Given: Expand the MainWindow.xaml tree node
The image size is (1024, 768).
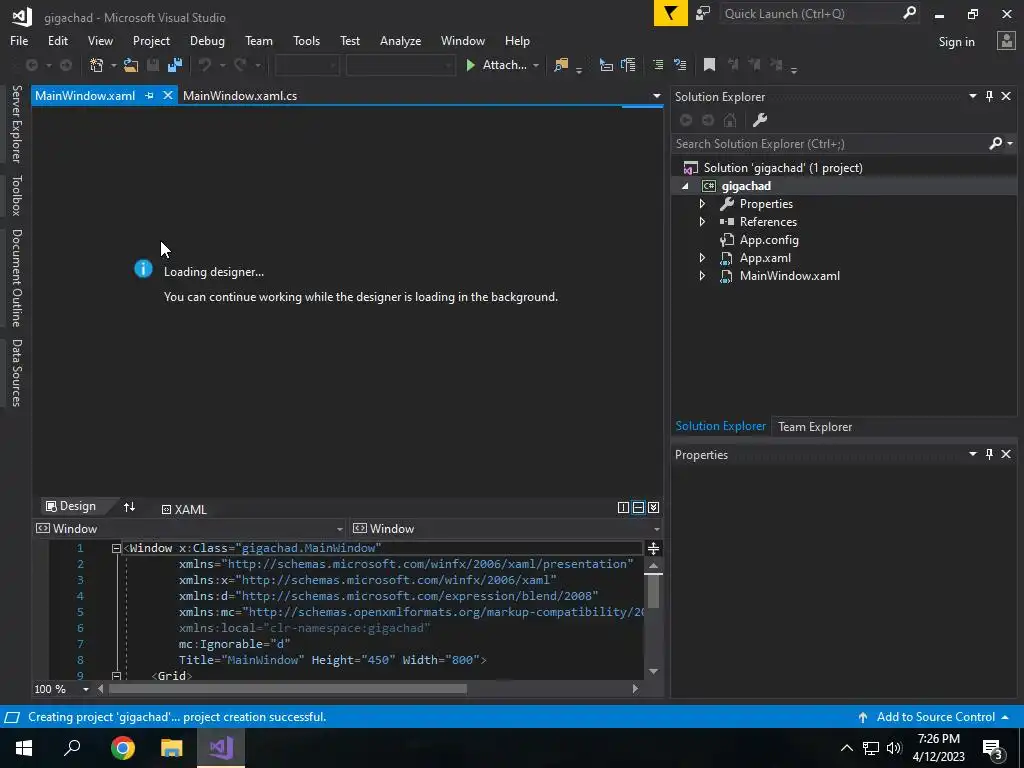Looking at the screenshot, I should (x=702, y=276).
